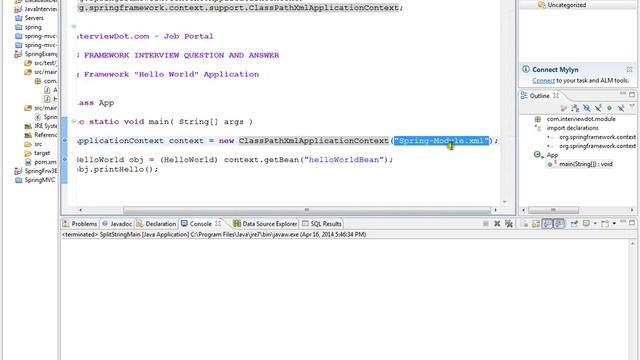Switch to the Declaration tab
This screenshot has height=360, width=640.
click(156, 224)
